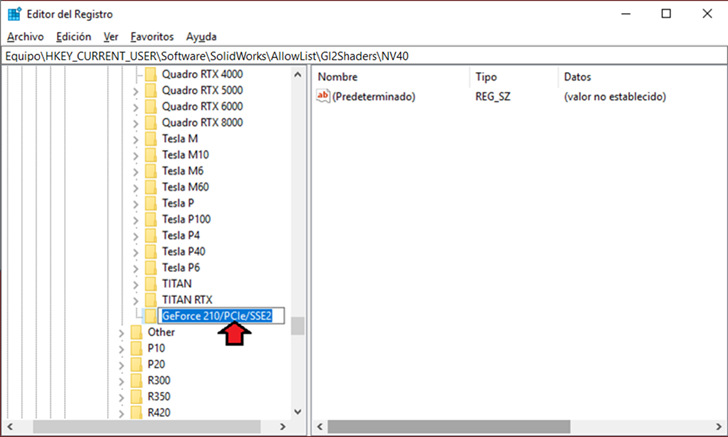The height and width of the screenshot is (437, 728).
Task: Expand the Quadro RTX 5000 key
Action: tap(136, 92)
